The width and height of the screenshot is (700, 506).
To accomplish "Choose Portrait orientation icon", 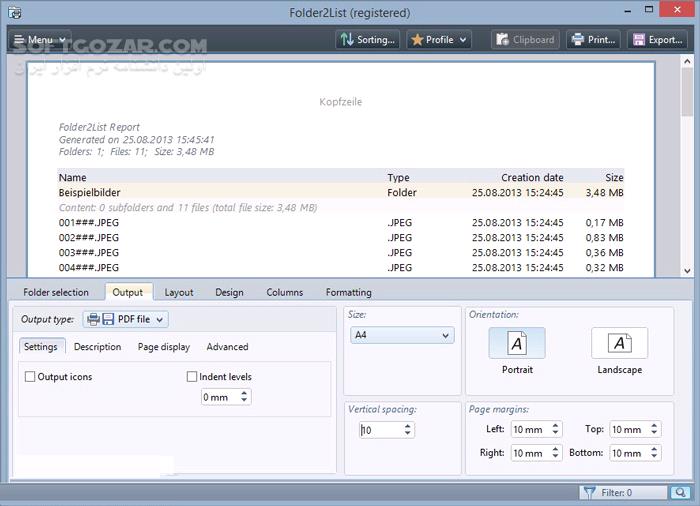I will pyautogui.click(x=517, y=343).
